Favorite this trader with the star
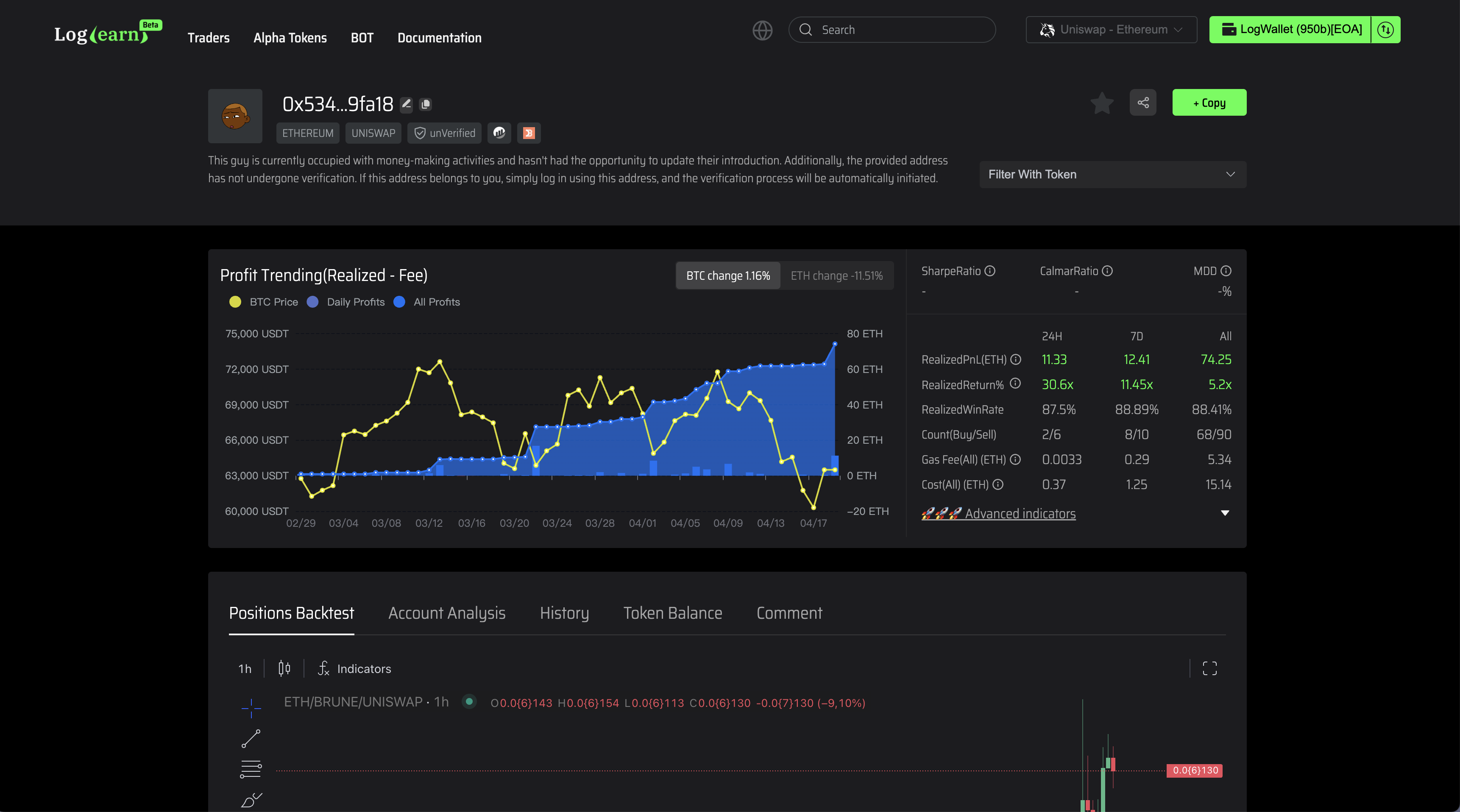 [1102, 103]
